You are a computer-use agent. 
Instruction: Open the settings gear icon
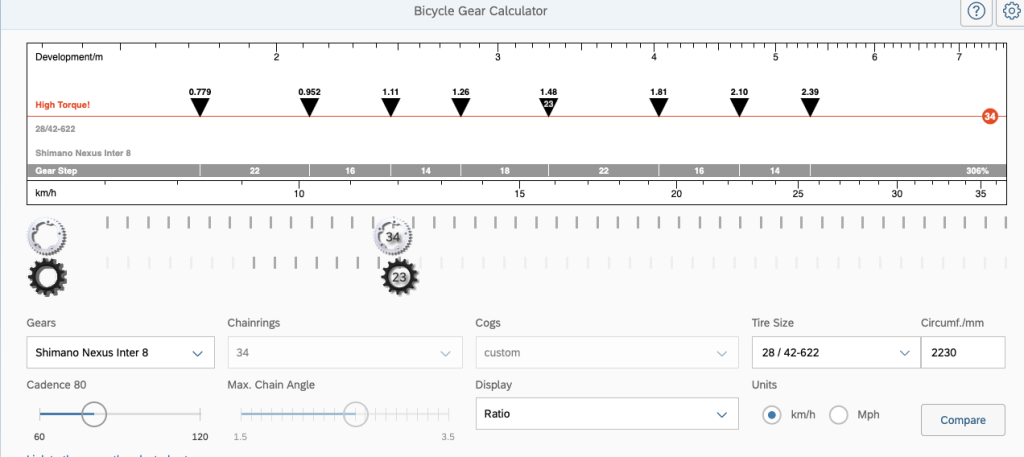tap(1011, 12)
